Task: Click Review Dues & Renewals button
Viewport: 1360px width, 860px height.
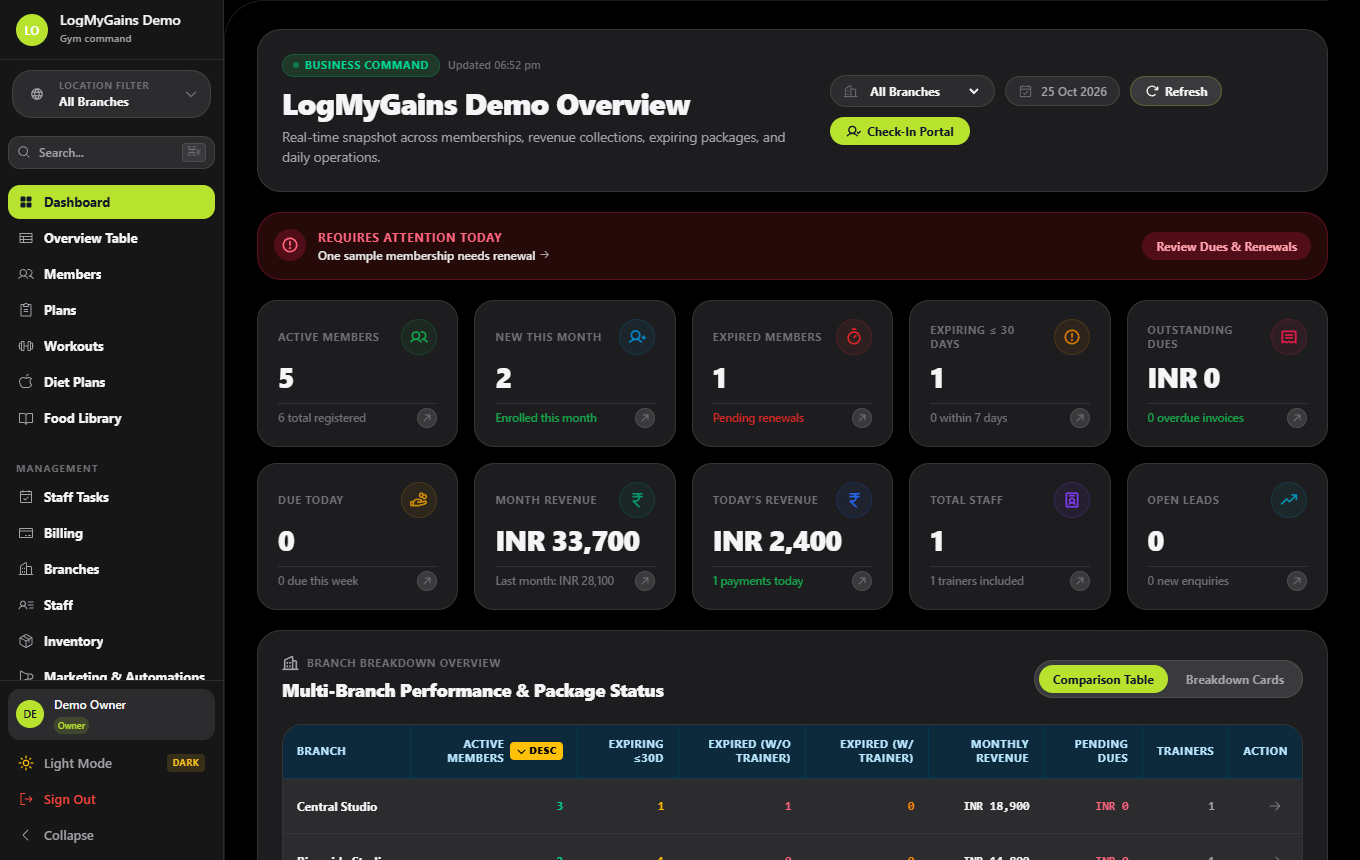Action: coord(1226,246)
